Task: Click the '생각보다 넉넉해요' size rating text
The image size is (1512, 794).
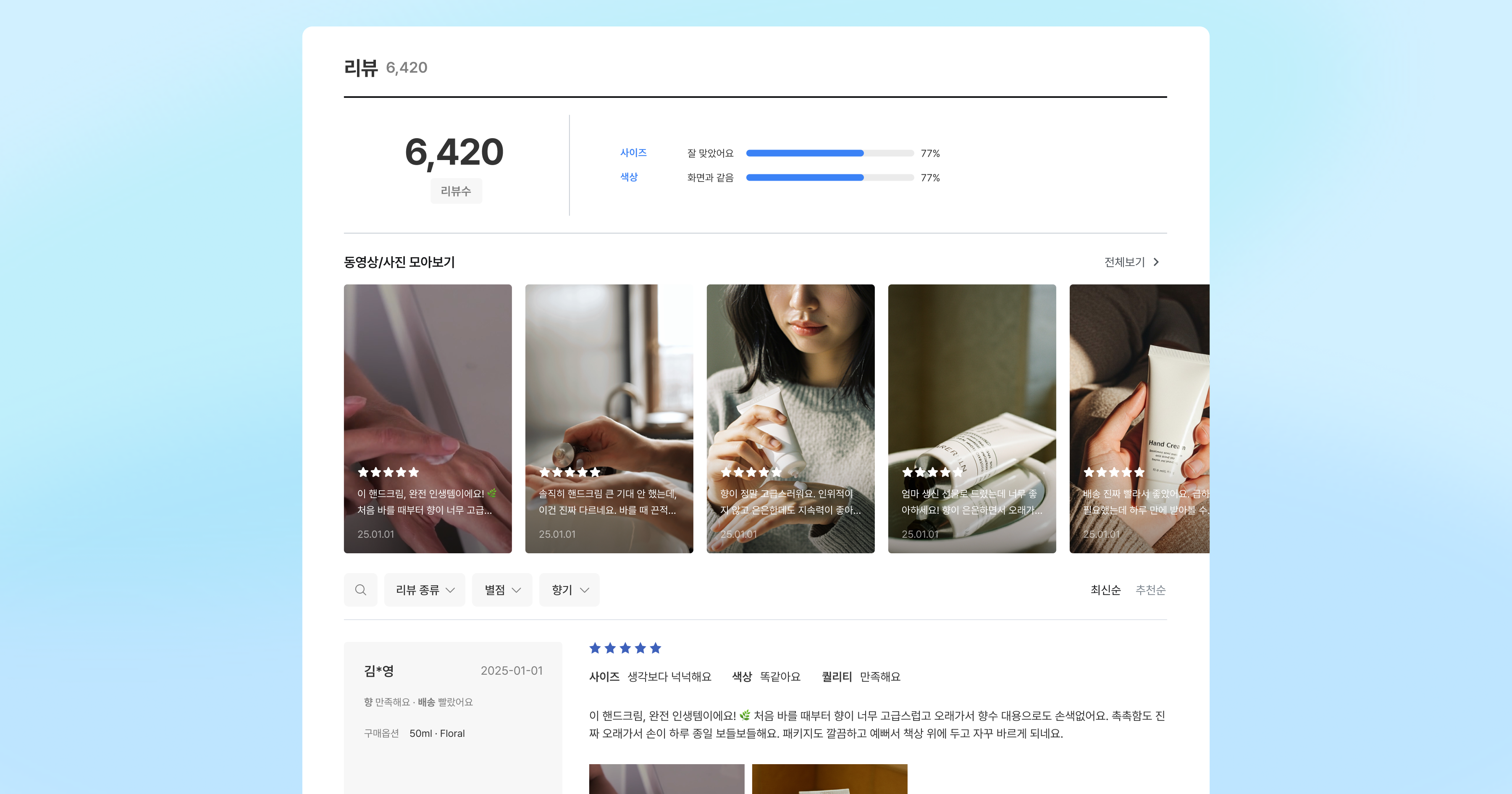Action: [669, 676]
